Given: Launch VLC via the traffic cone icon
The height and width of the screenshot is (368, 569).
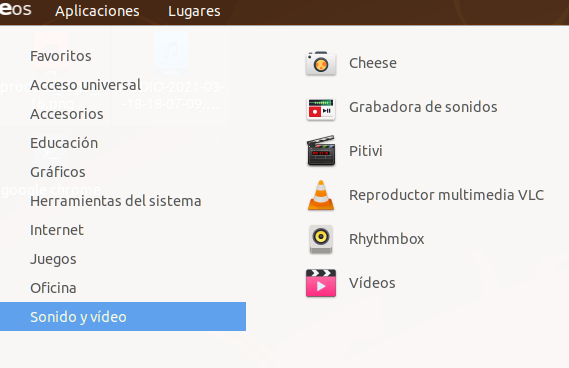Looking at the screenshot, I should tap(321, 195).
